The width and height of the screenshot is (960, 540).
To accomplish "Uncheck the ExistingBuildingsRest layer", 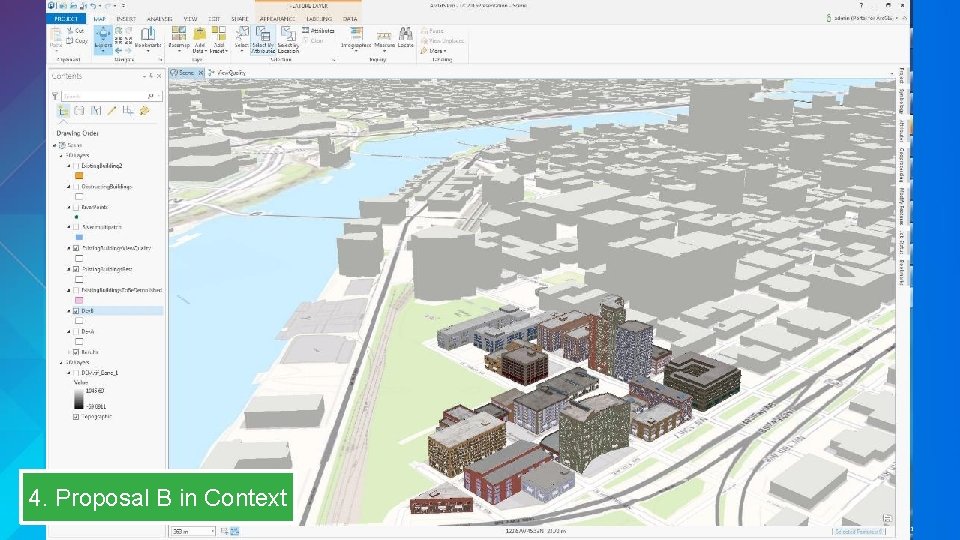I will (x=76, y=269).
